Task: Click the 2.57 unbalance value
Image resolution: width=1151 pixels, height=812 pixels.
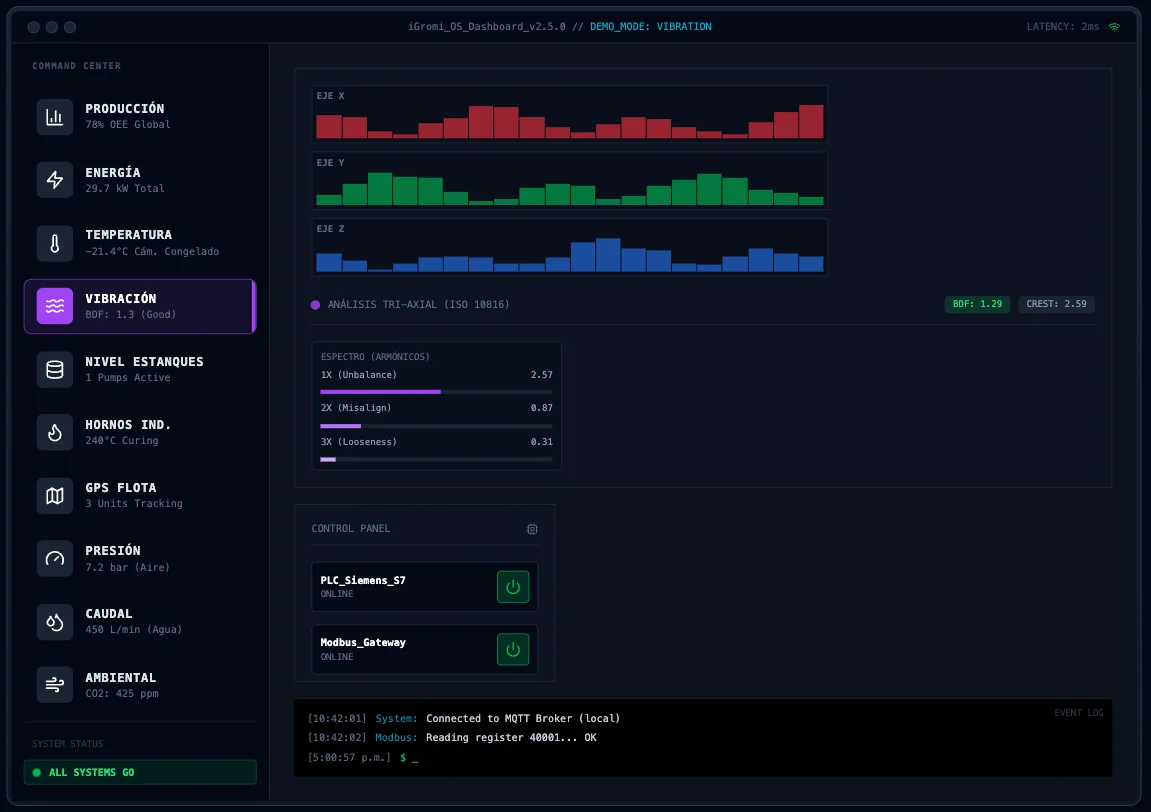Action: (542, 374)
